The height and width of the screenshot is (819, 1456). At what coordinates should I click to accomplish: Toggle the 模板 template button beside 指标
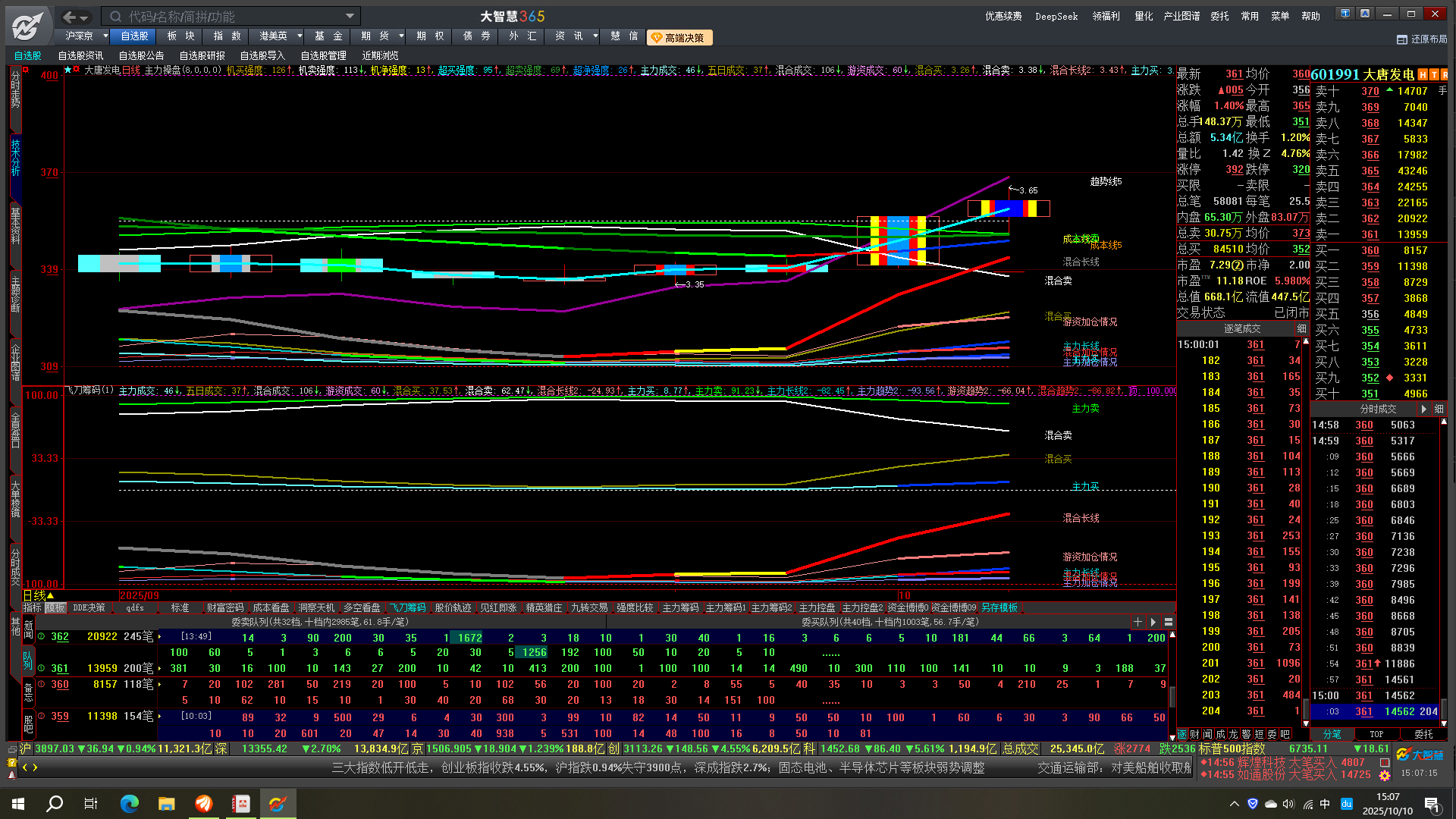55,607
